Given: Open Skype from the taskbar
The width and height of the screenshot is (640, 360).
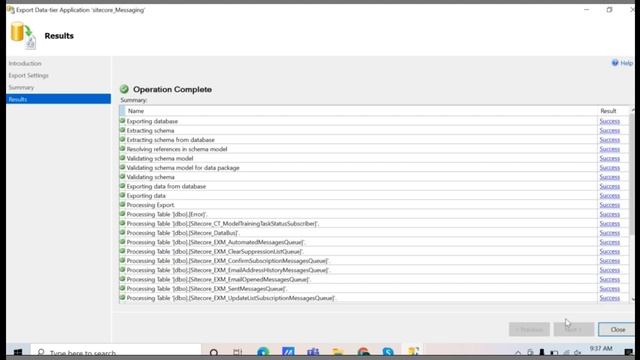Looking at the screenshot, I should tap(388, 352).
